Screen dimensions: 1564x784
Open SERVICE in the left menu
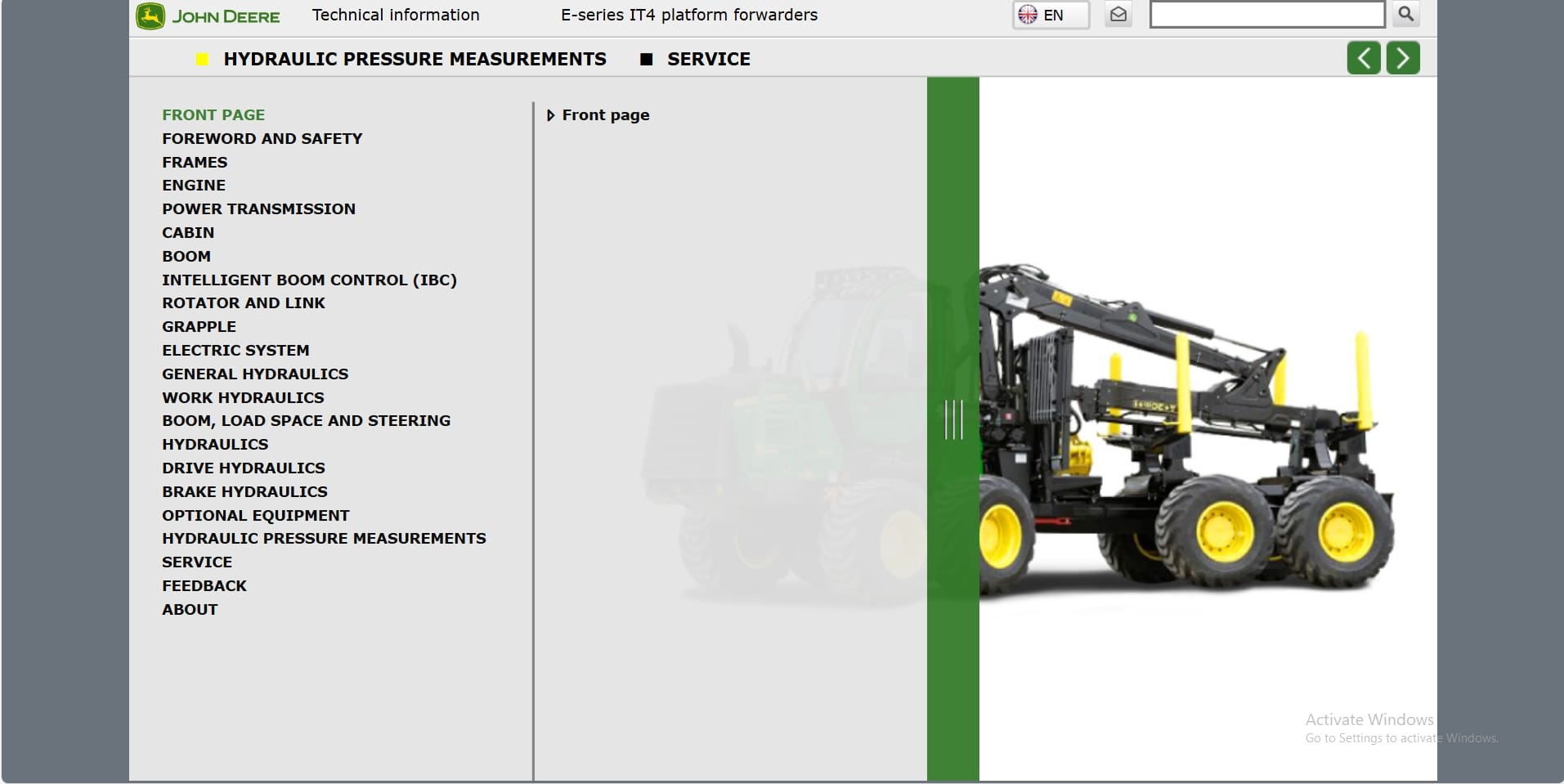point(197,562)
